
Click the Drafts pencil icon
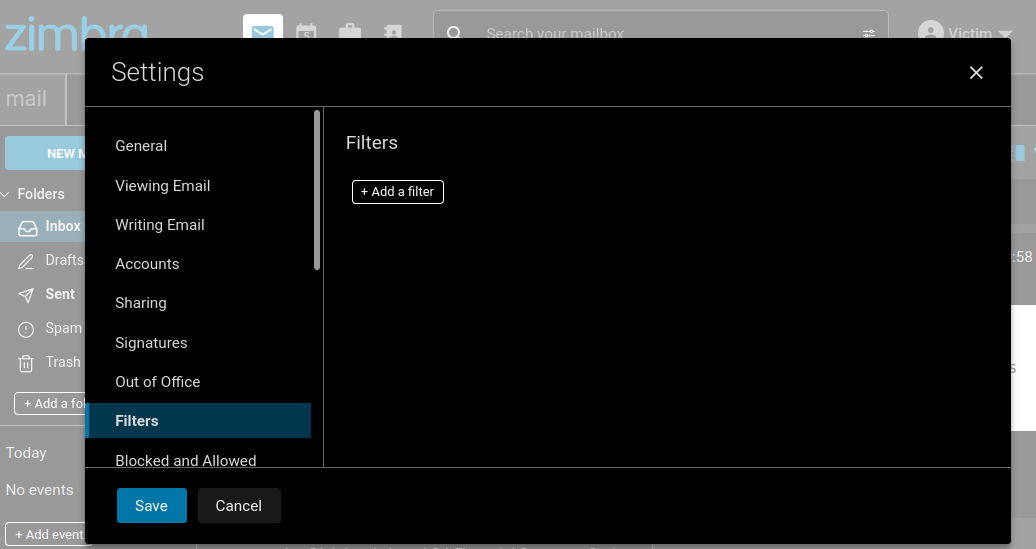coord(26,262)
